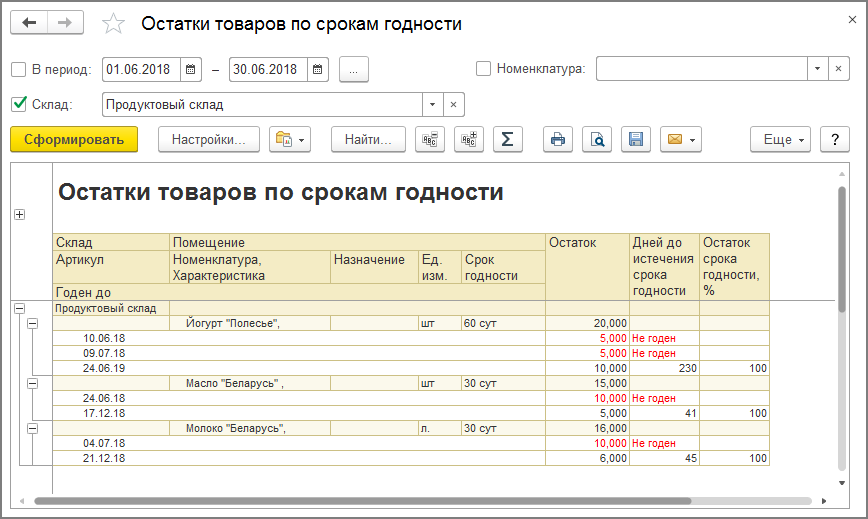Image resolution: width=868 pixels, height=519 pixels.
Task: Click the start date field 01.06.2018
Action: pos(142,70)
